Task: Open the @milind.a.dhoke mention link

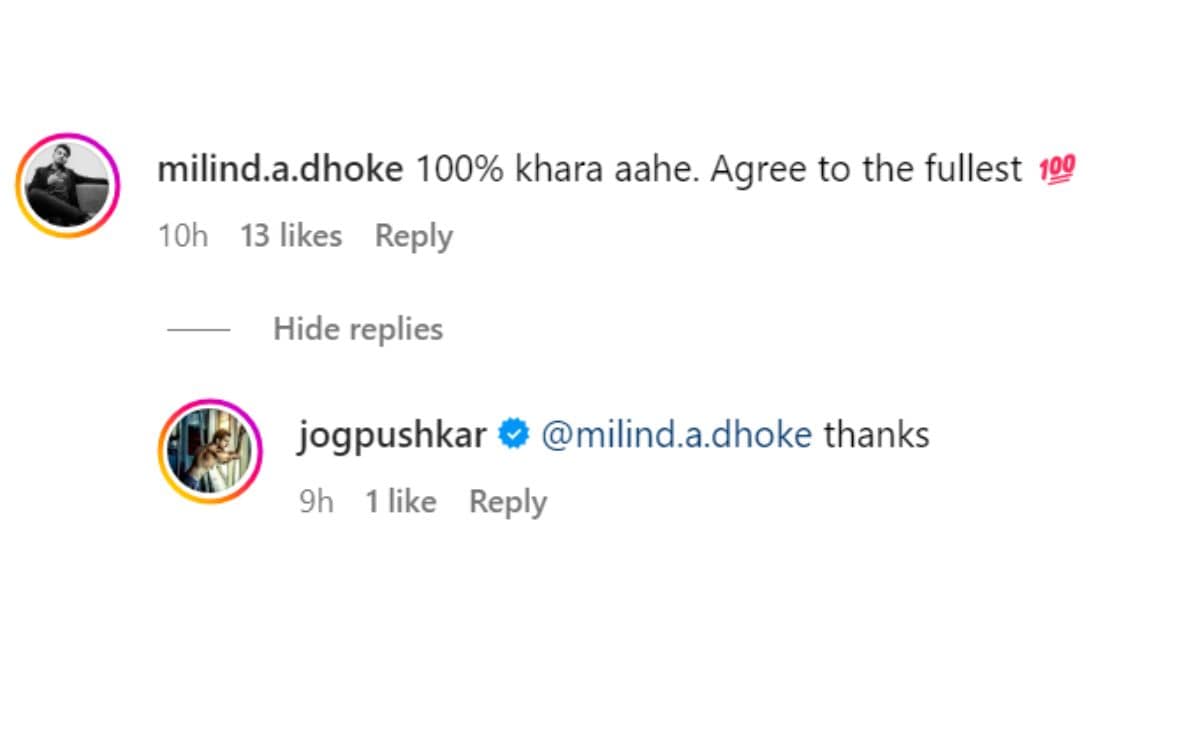Action: tap(676, 435)
